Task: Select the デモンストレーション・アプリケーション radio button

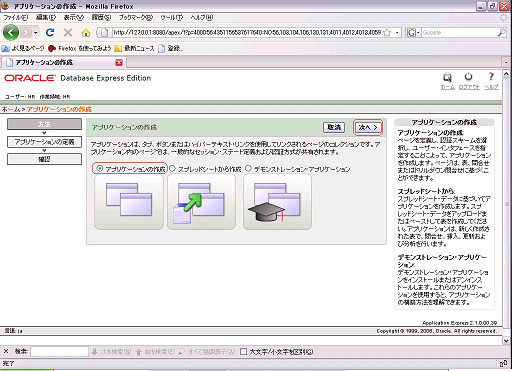Action: click(x=248, y=169)
